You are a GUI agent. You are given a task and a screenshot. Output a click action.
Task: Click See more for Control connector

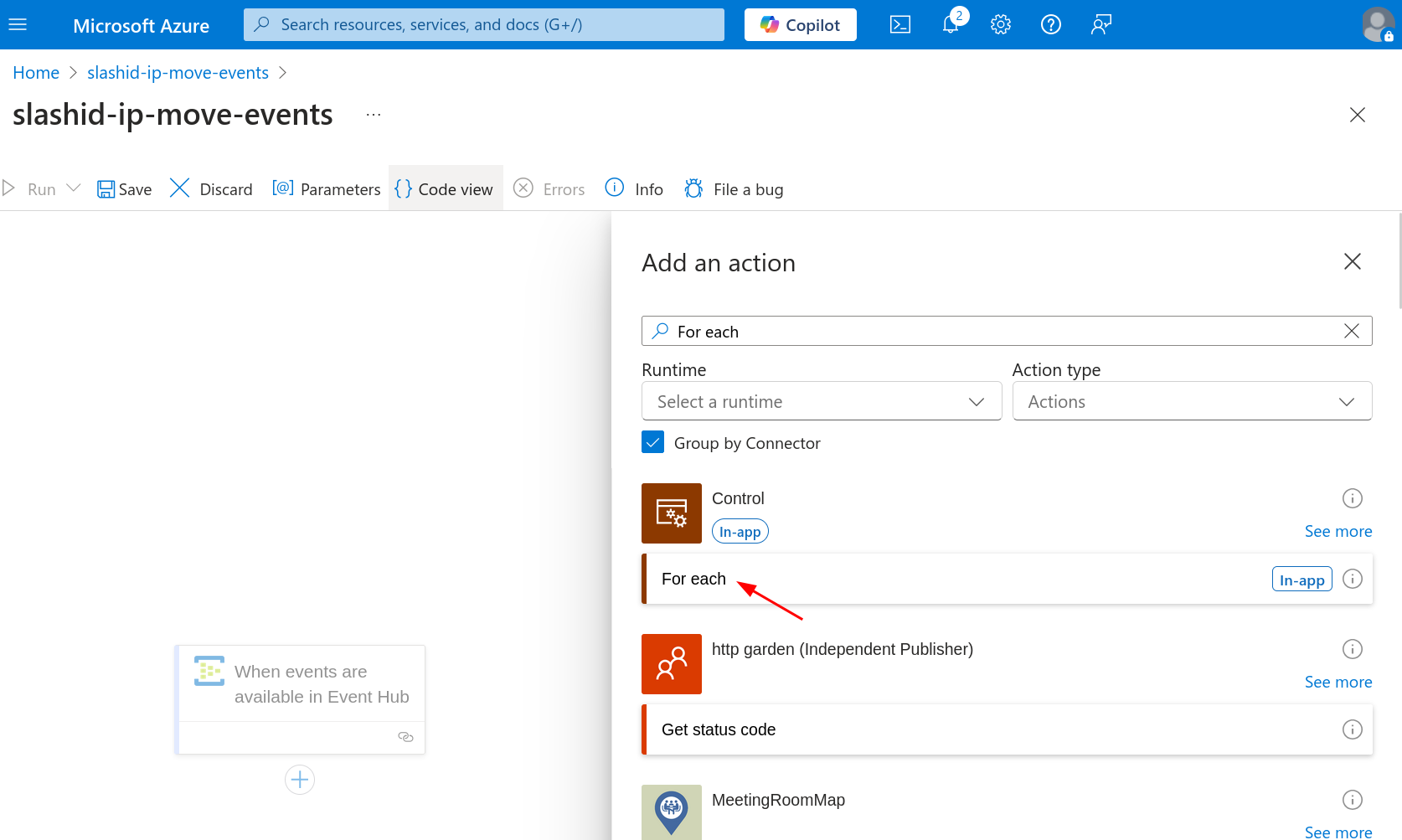tap(1338, 532)
